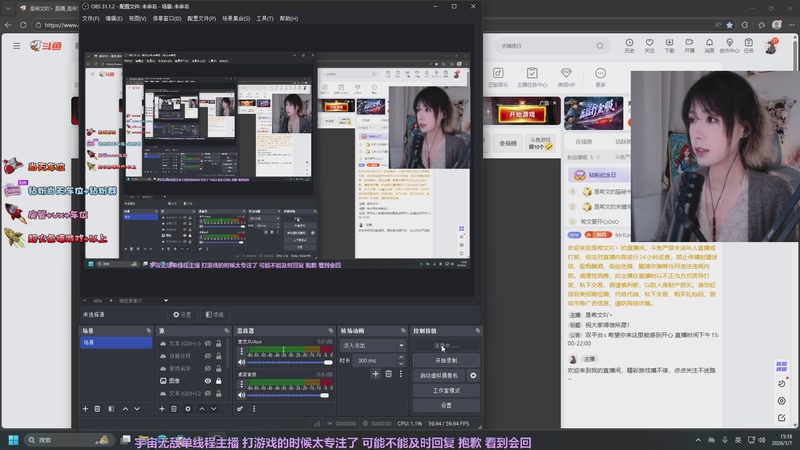Adjust Desktop Audio volume slider
The height and width of the screenshot is (450, 800).
[290, 395]
